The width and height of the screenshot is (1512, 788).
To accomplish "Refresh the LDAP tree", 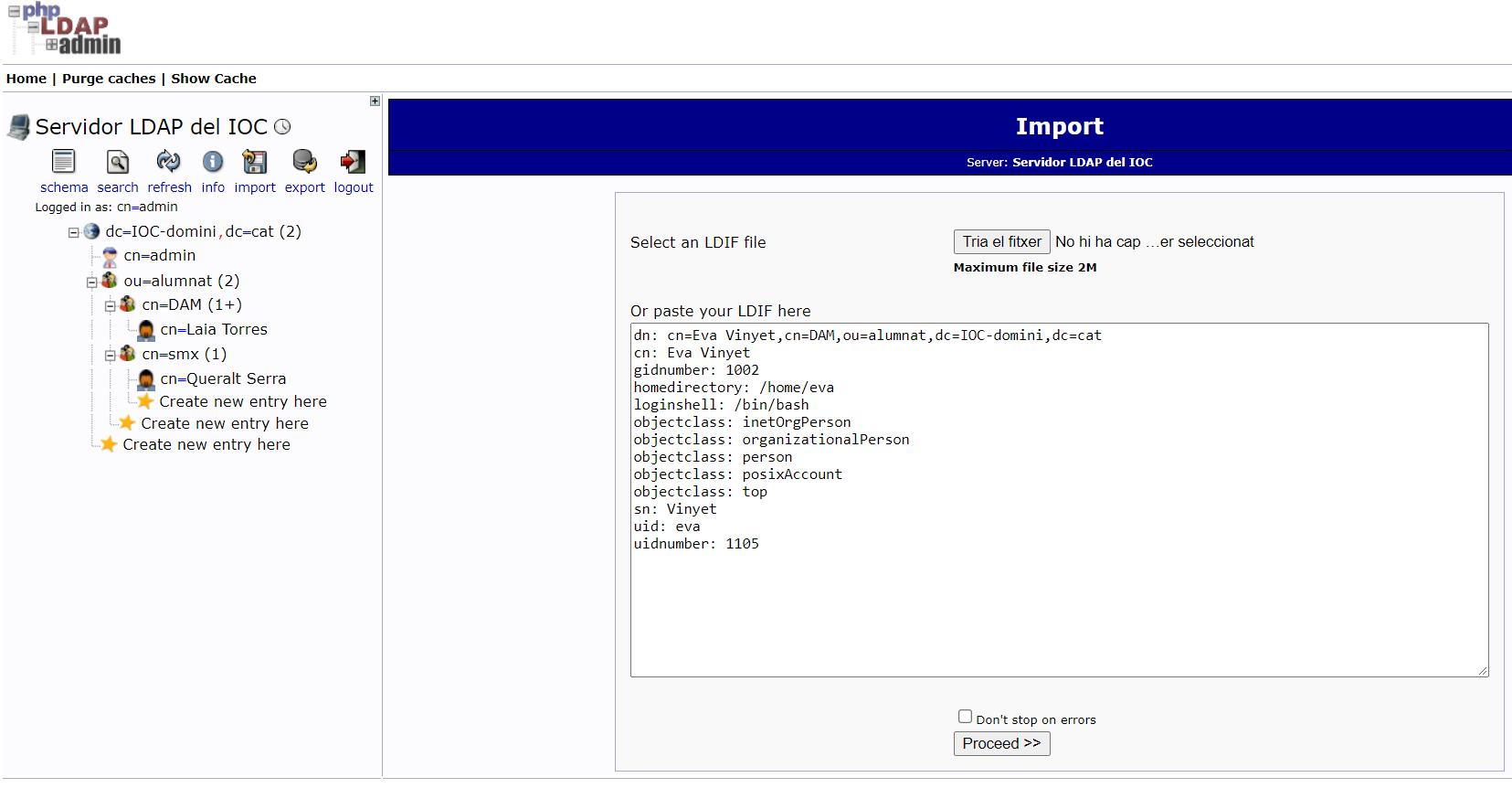I will click(168, 162).
